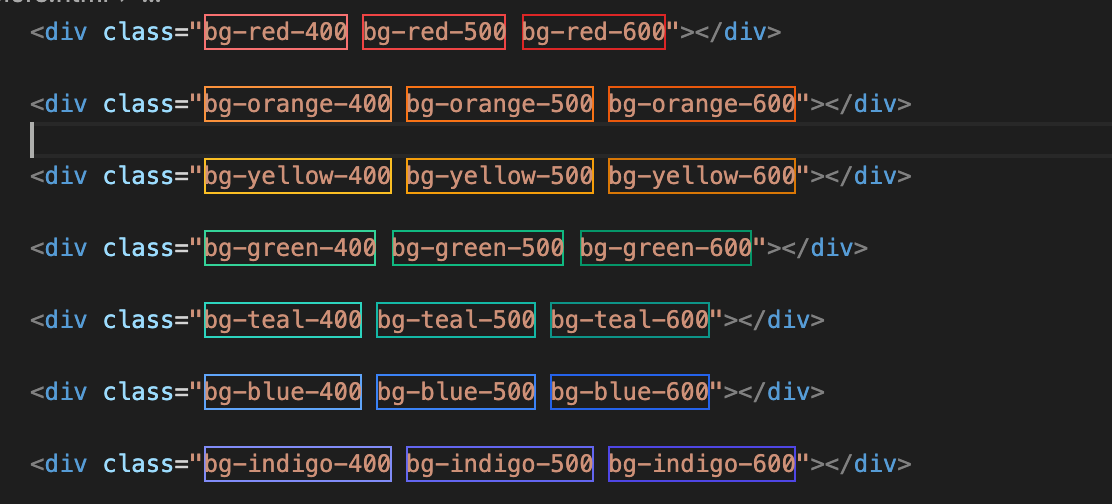This screenshot has width=1112, height=504.
Task: Click the opening div tag on the bg-blue line
Action: [59, 392]
